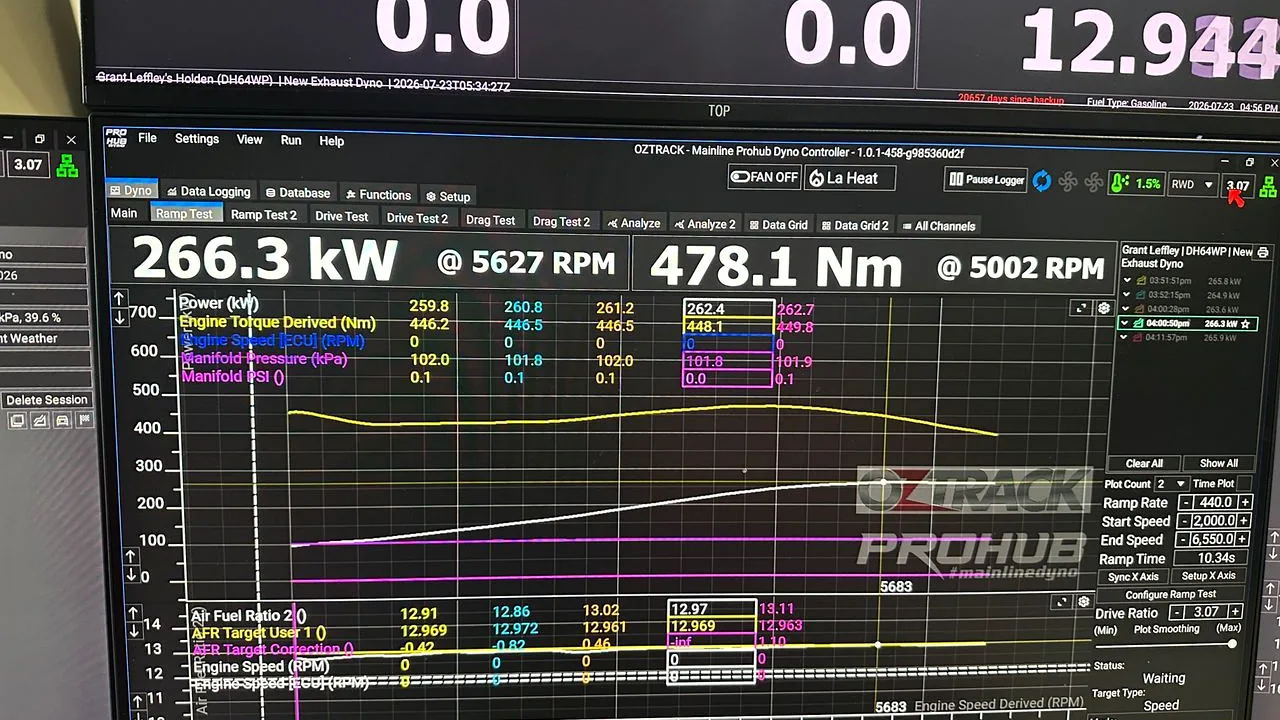
Task: Click the chart icon under Delete Session
Action: pyautogui.click(x=40, y=421)
